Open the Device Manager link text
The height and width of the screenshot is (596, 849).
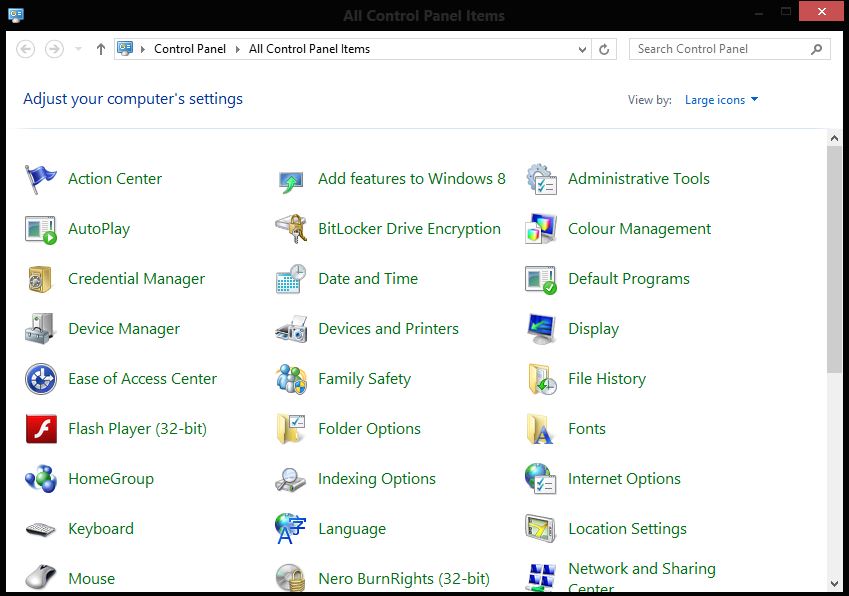(x=124, y=329)
